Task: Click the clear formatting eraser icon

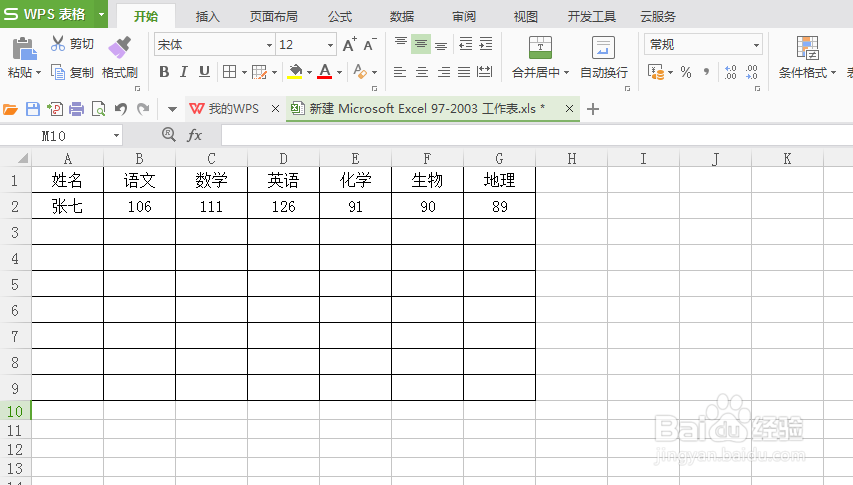Action: [x=360, y=72]
